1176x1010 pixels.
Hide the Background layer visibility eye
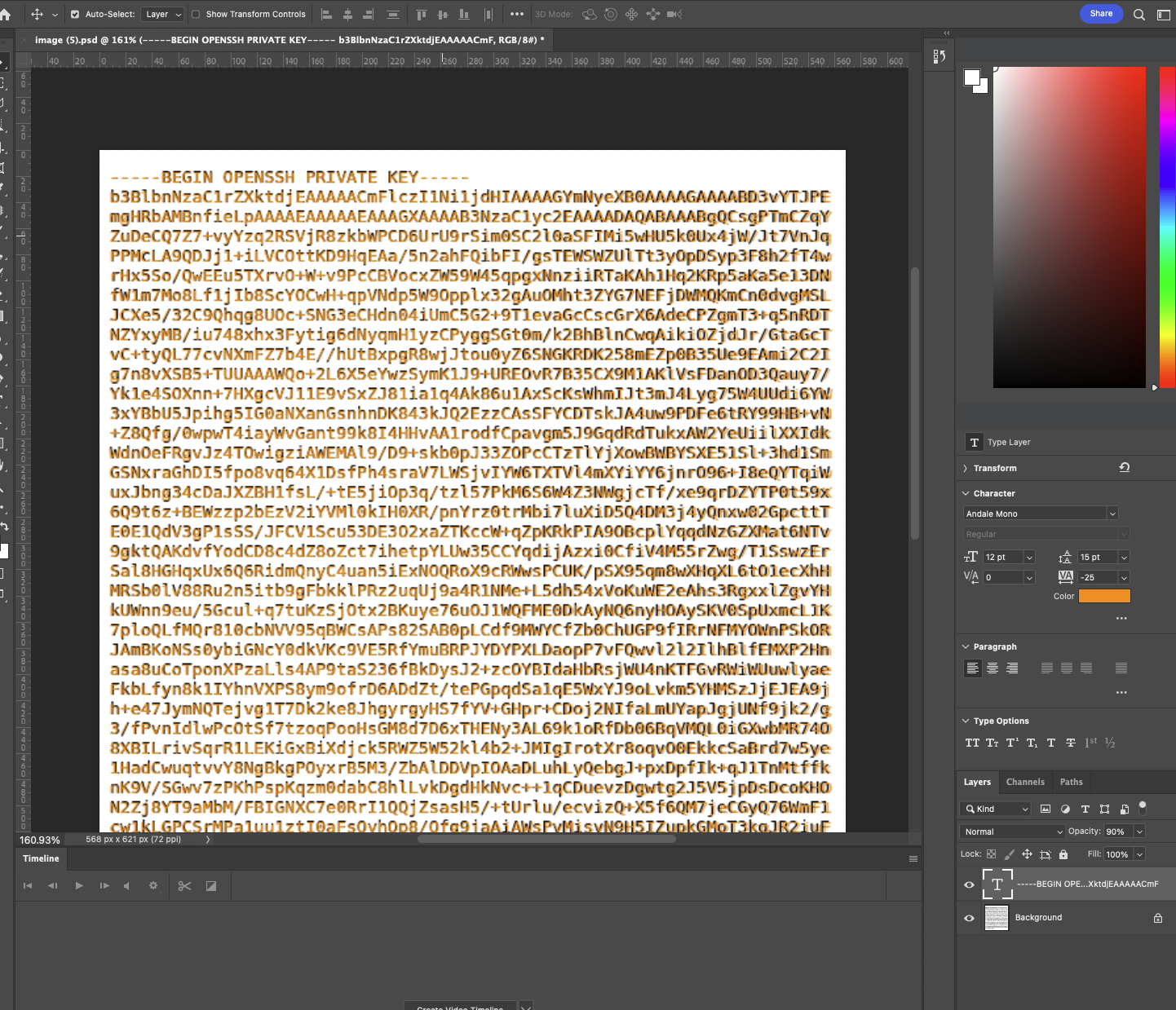(x=969, y=918)
